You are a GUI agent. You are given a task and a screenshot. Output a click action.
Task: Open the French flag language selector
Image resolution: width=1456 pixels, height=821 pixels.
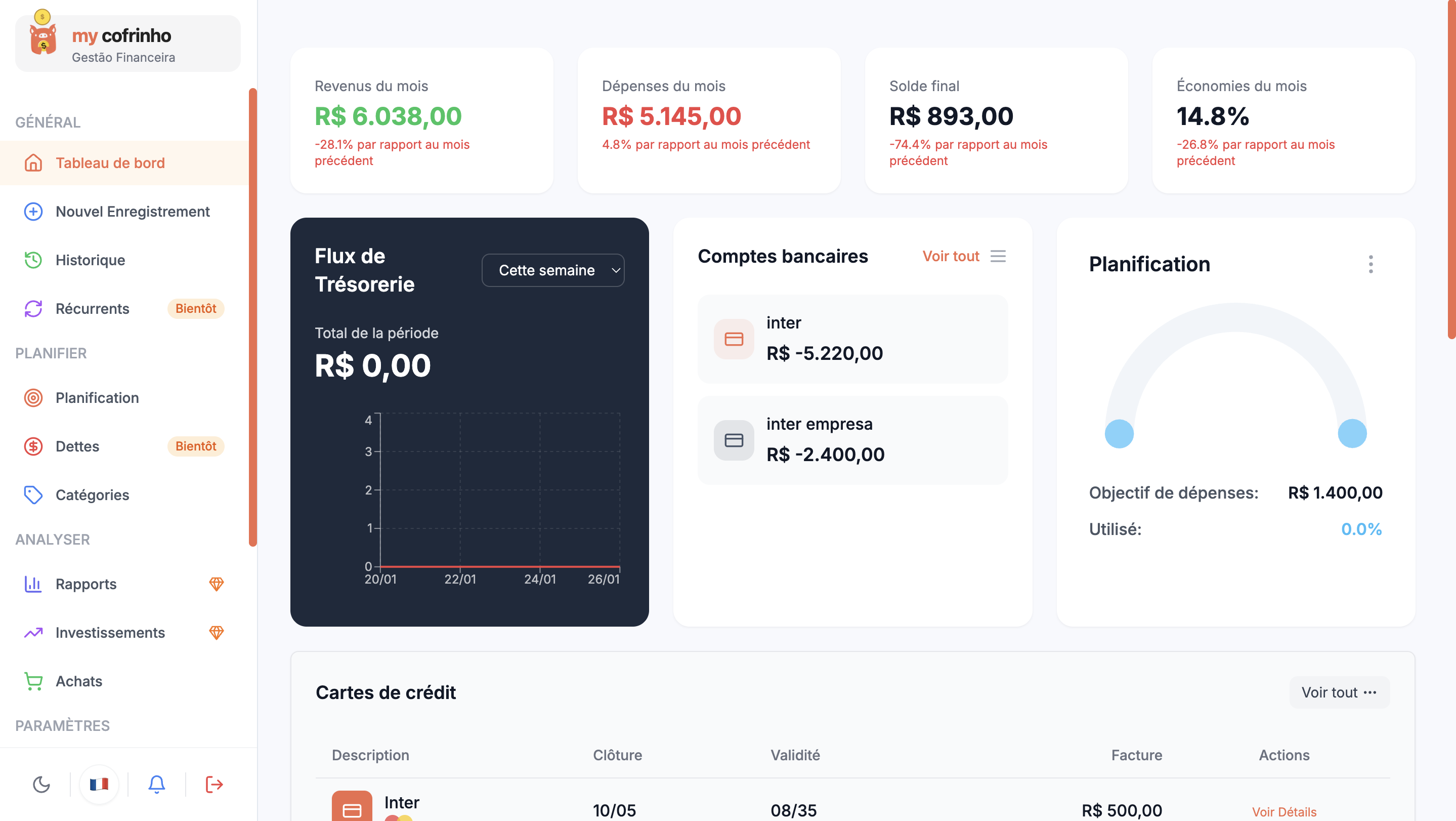[99, 784]
